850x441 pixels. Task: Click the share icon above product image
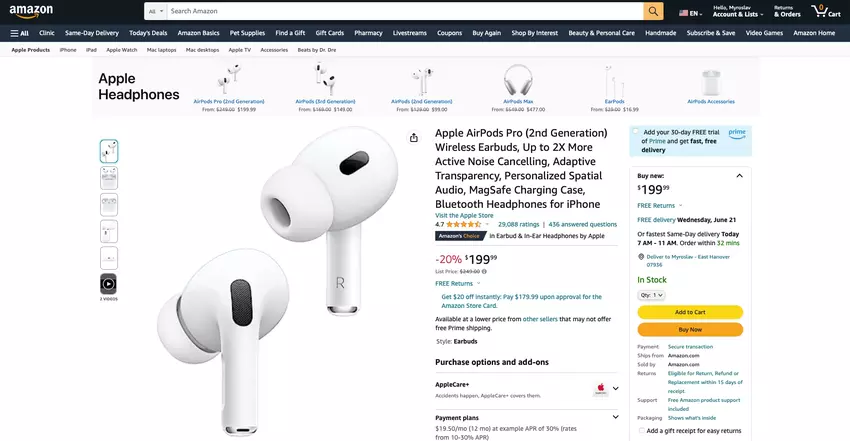[x=414, y=138]
